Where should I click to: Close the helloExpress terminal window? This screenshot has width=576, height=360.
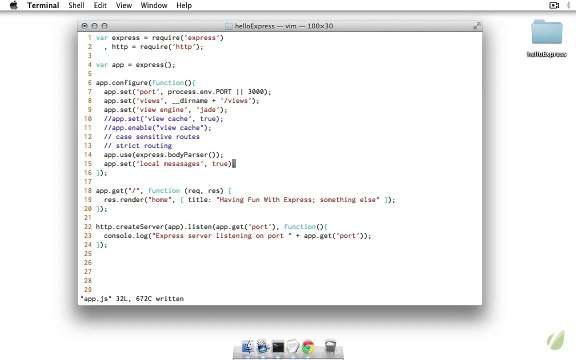(x=84, y=26)
